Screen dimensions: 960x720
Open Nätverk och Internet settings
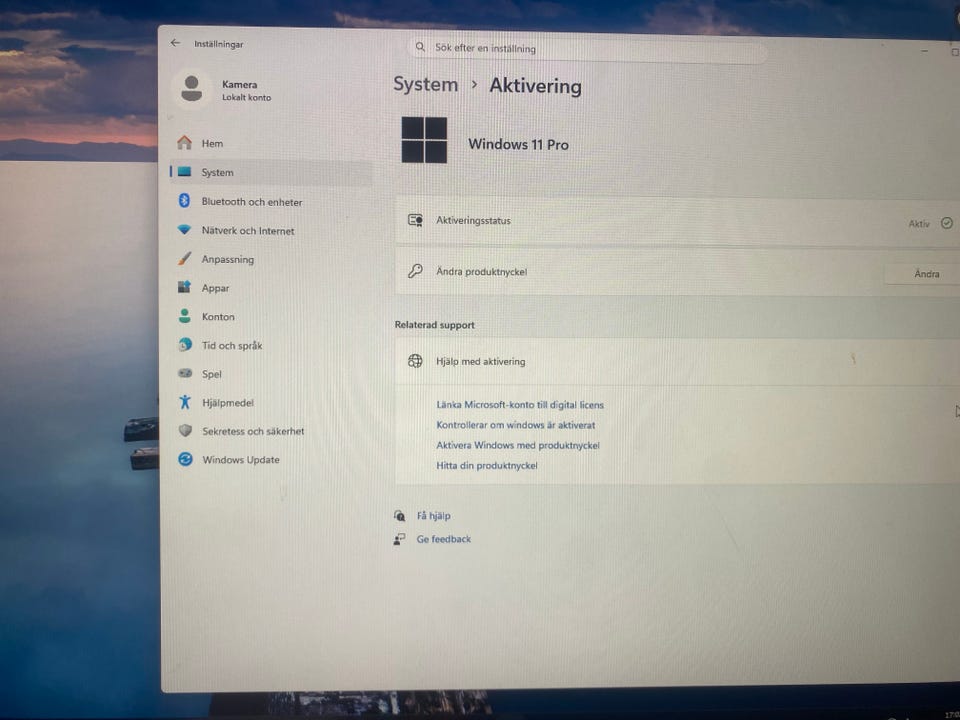(x=271, y=230)
